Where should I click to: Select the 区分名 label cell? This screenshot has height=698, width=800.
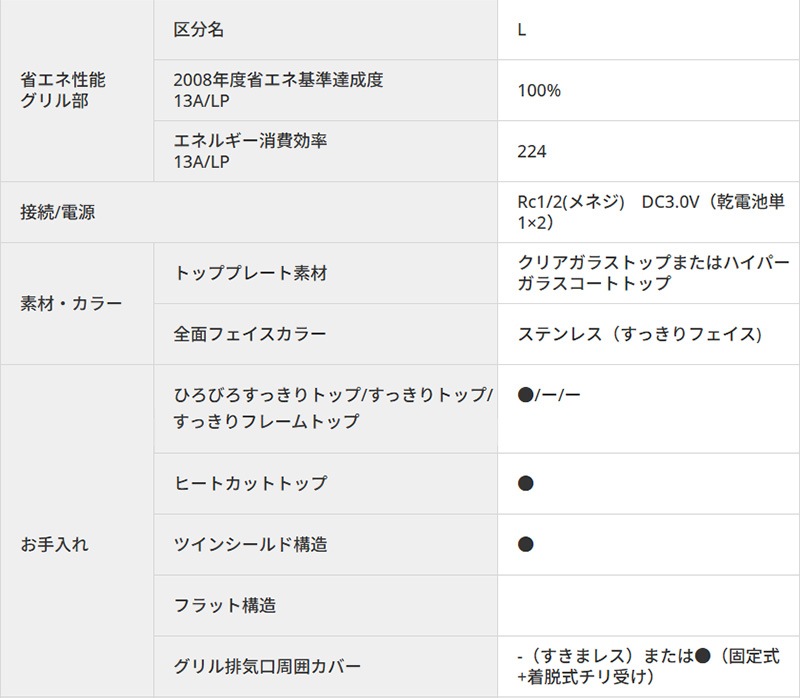pos(199,30)
